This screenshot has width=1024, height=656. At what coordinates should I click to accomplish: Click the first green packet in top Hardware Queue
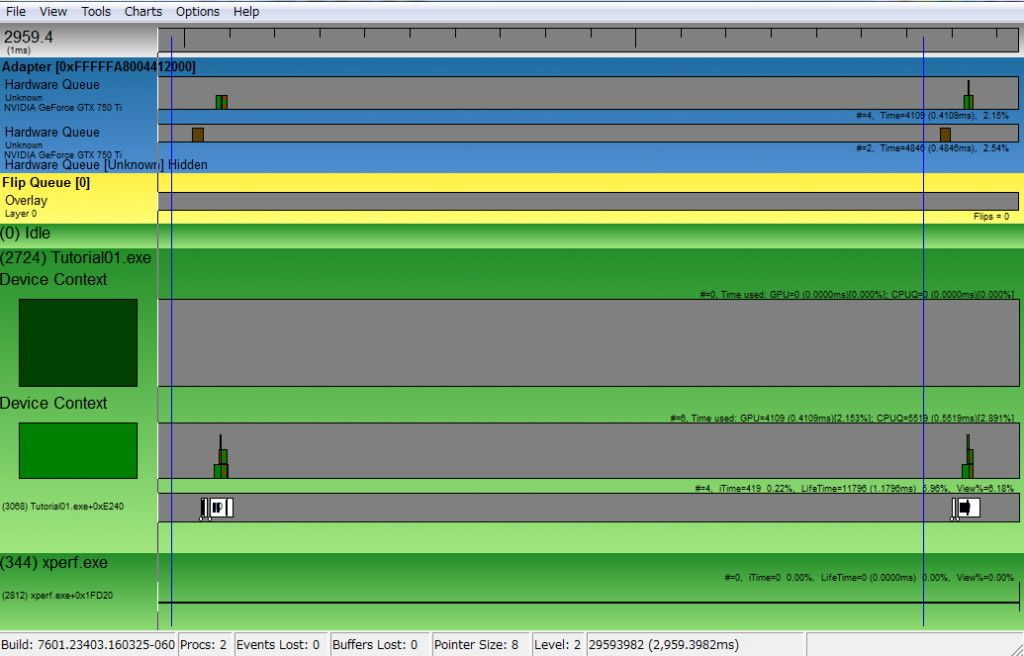point(221,102)
